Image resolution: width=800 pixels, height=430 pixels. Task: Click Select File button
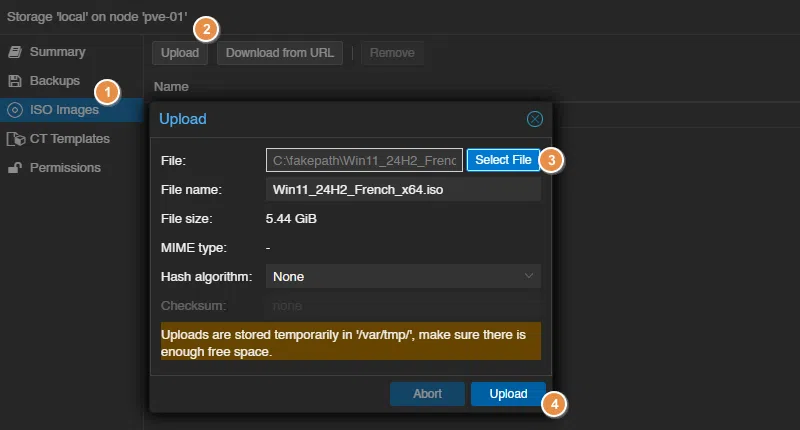[503, 160]
